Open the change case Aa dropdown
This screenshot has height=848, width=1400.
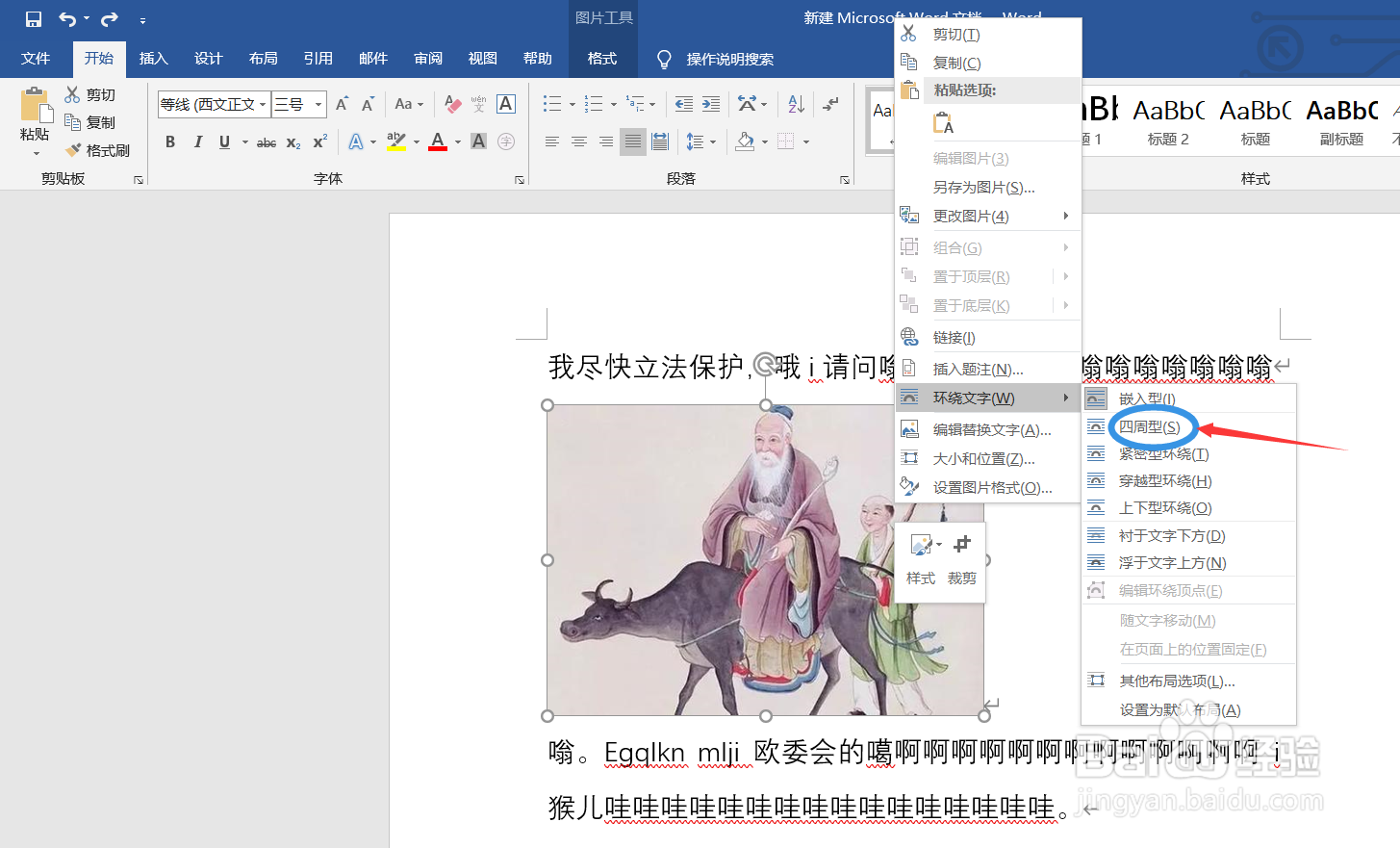click(x=409, y=104)
